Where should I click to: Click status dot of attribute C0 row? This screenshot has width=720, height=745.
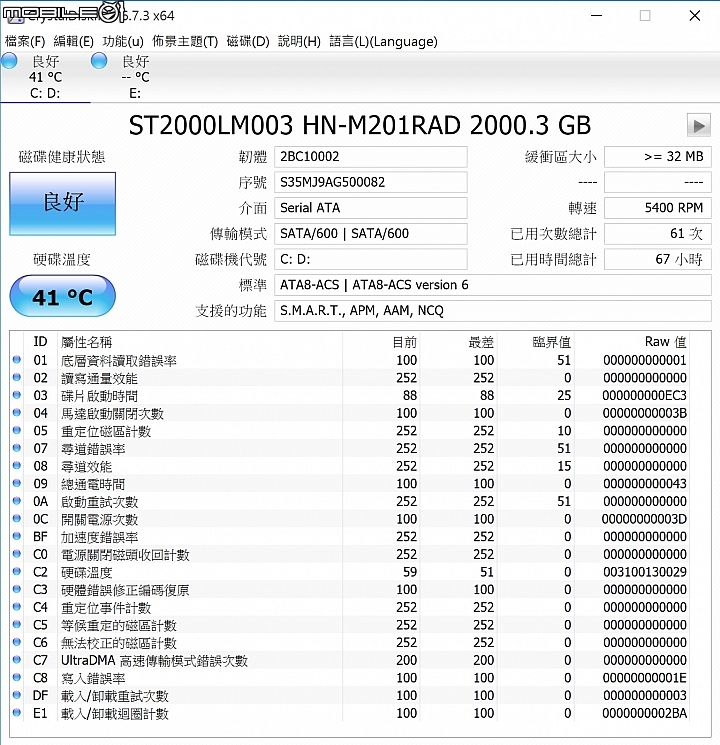point(17,554)
